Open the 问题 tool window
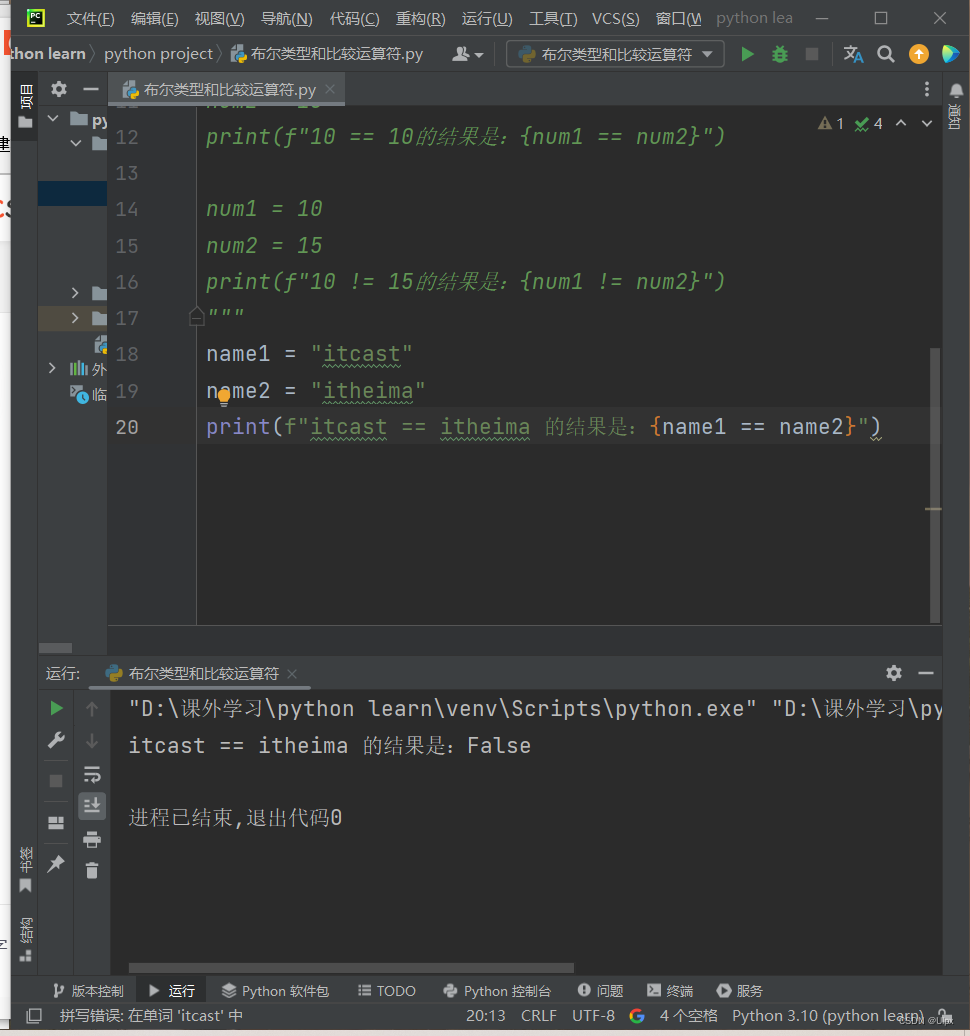 point(600,990)
